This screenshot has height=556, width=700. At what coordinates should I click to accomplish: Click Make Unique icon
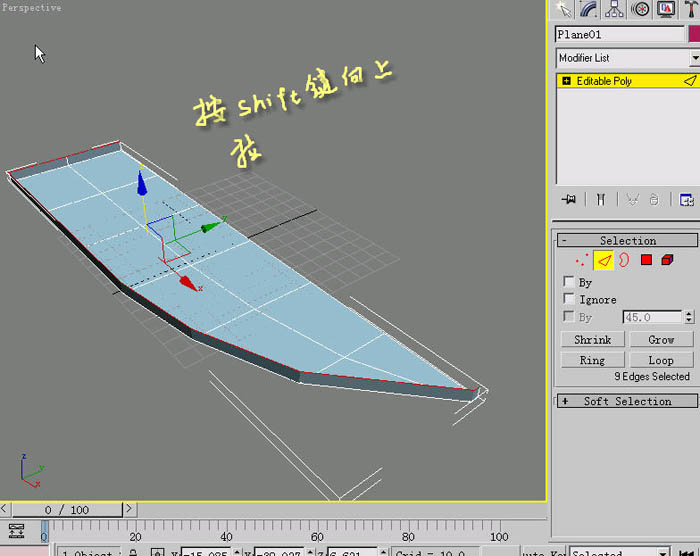632,199
